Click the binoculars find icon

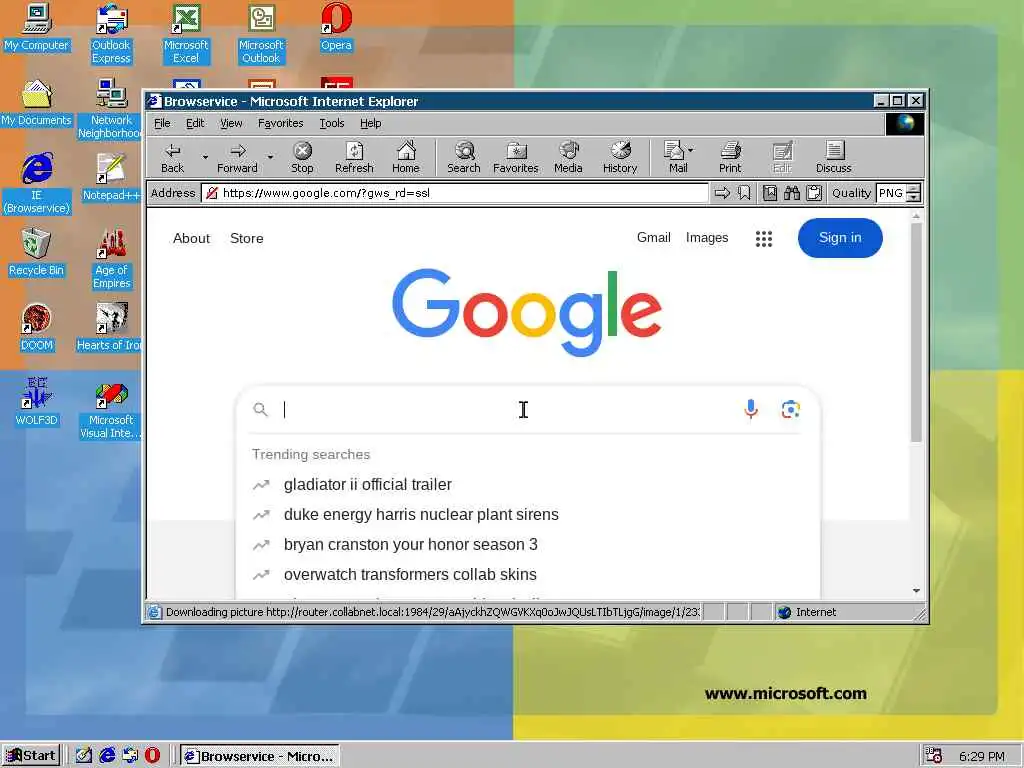(792, 193)
